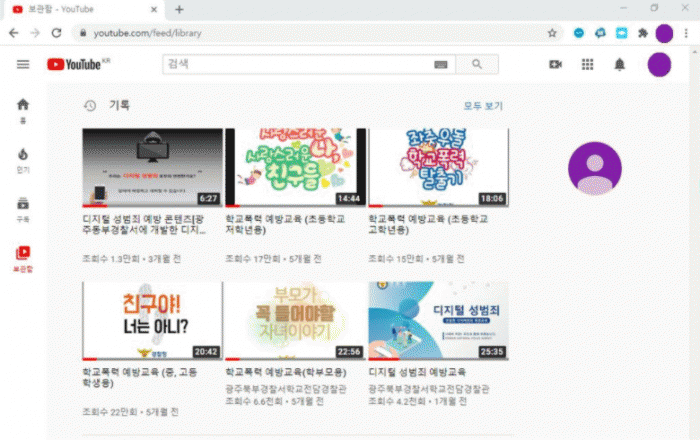Click the 모두 보기 link
700x440 pixels.
pos(483,105)
